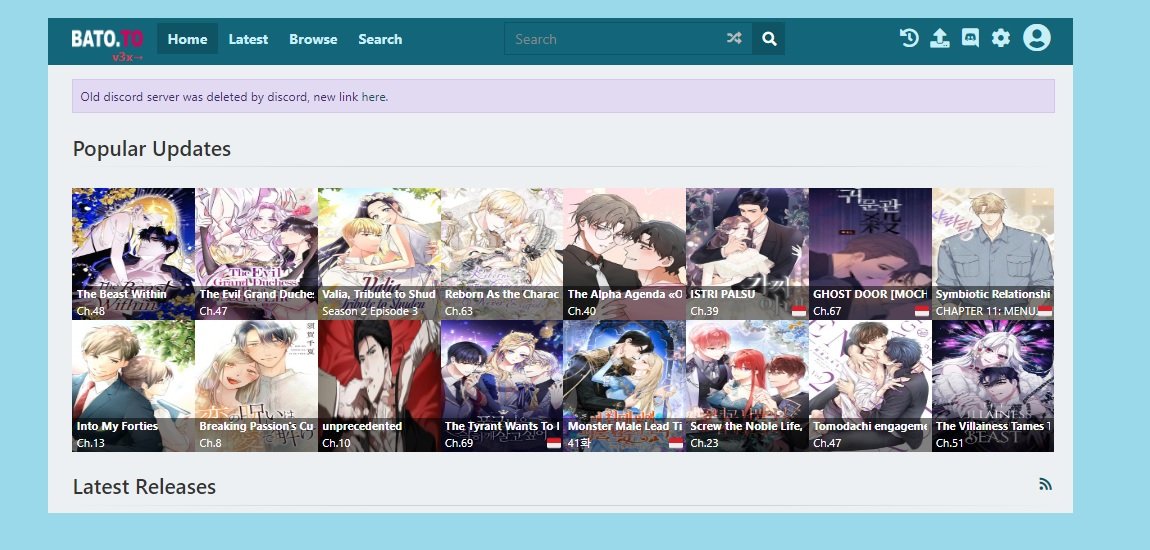Open Season 2 Episode 3 link
The image size is (1150, 550).
coord(370,311)
